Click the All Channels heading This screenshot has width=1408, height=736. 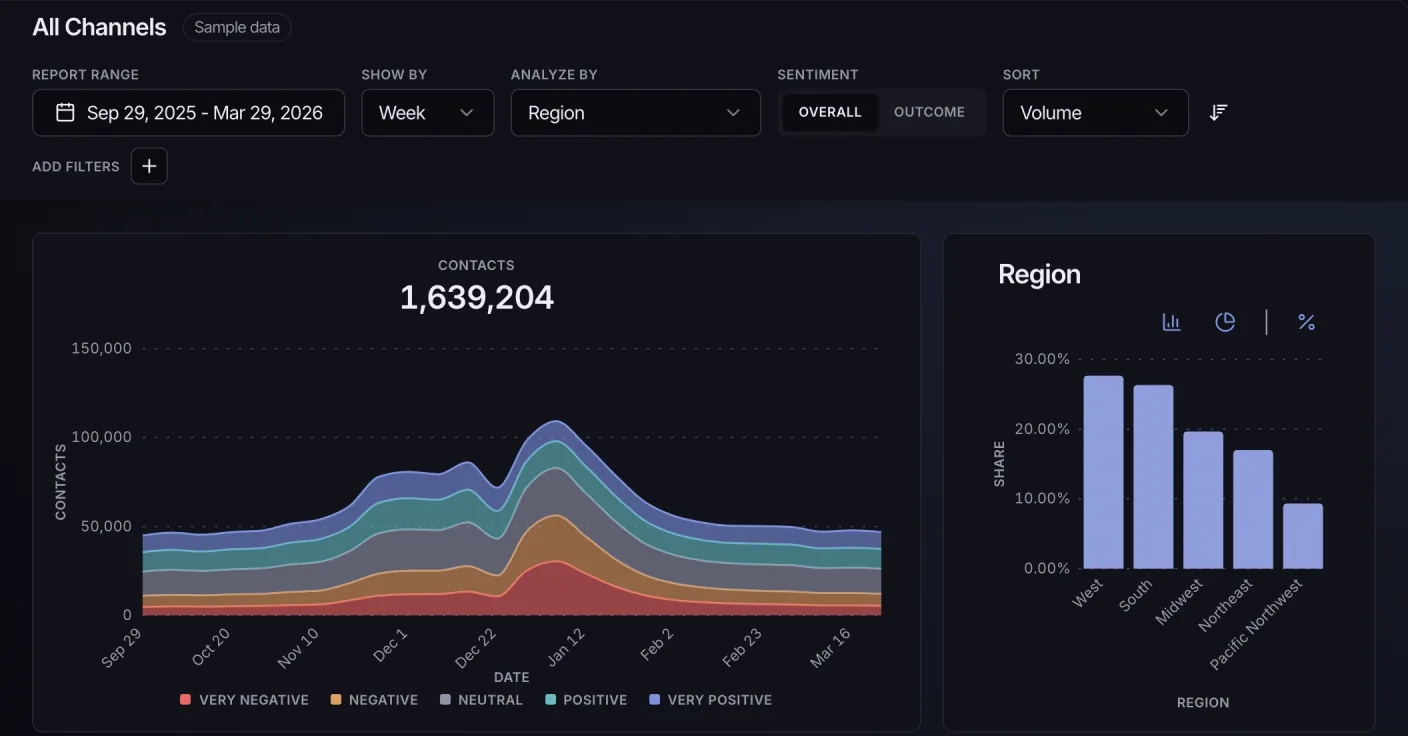pos(99,27)
